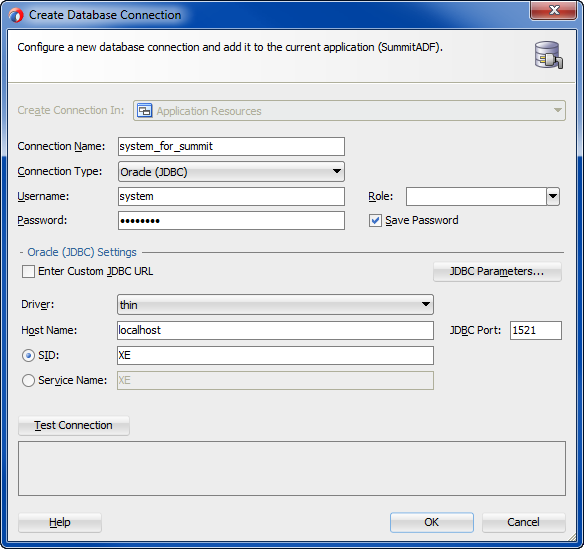Confirm with the OK button
Image resolution: width=584 pixels, height=549 pixels.
click(x=432, y=522)
